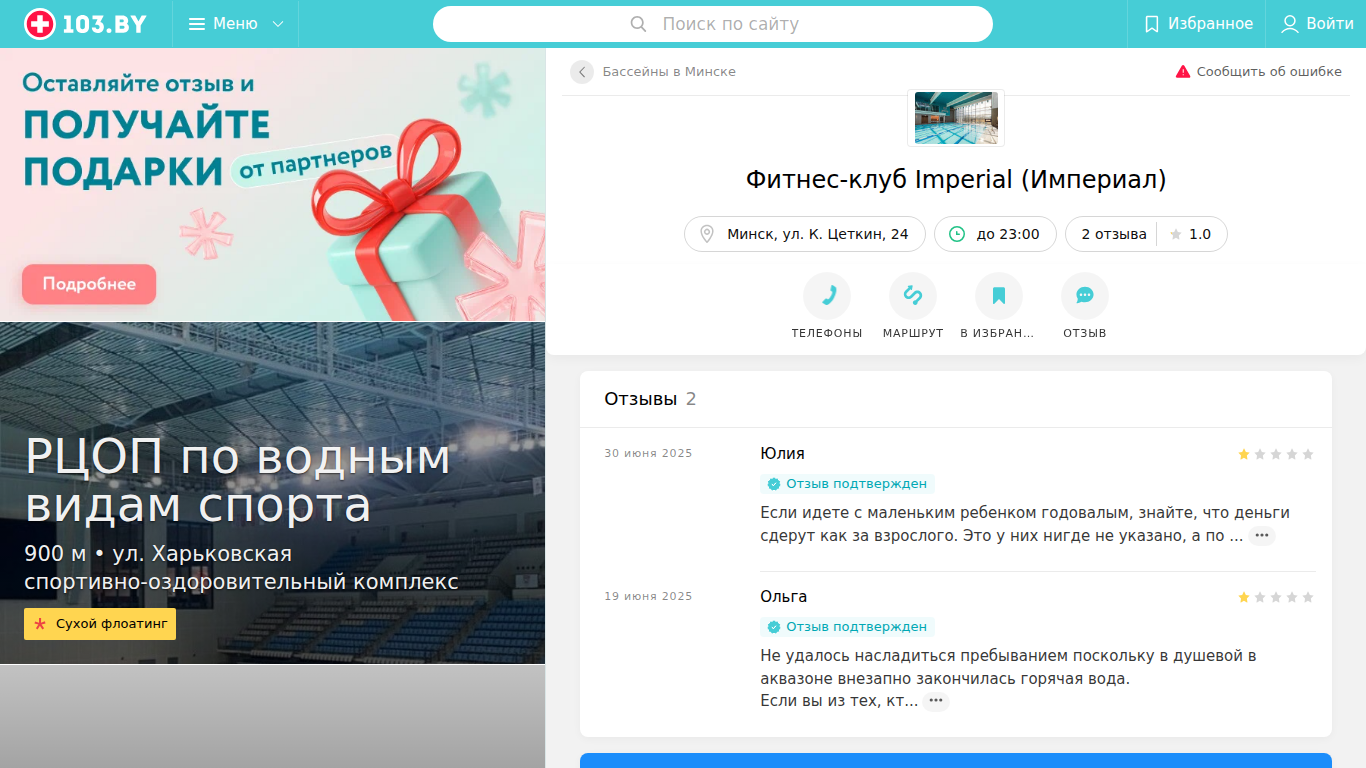Click the magnifier search icon
Viewport: 1366px width, 768px height.
click(x=638, y=24)
